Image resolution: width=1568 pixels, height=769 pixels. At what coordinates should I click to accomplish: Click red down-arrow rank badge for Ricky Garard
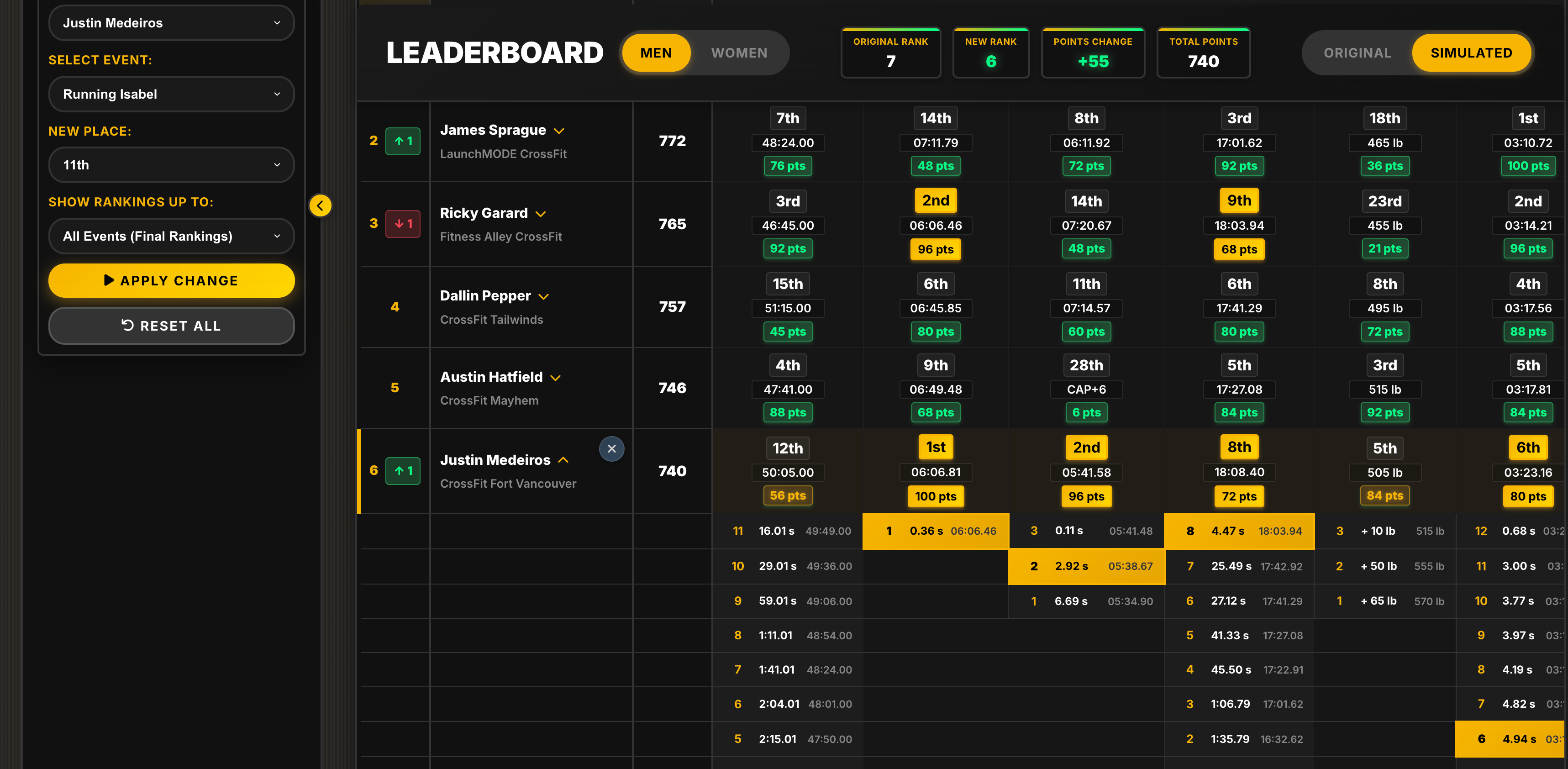[x=403, y=223]
